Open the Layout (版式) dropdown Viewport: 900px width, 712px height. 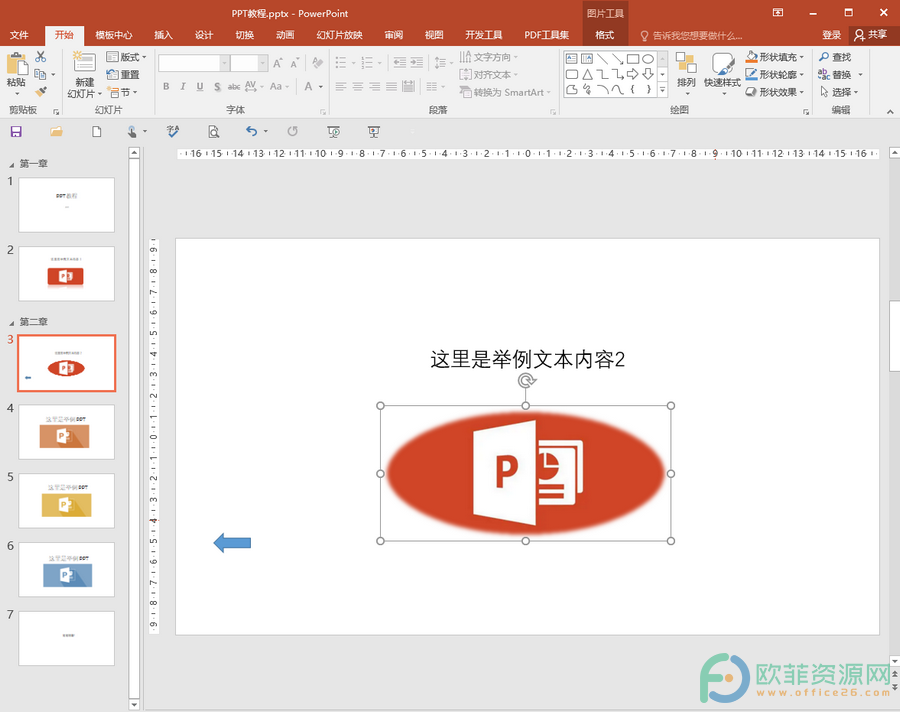126,57
